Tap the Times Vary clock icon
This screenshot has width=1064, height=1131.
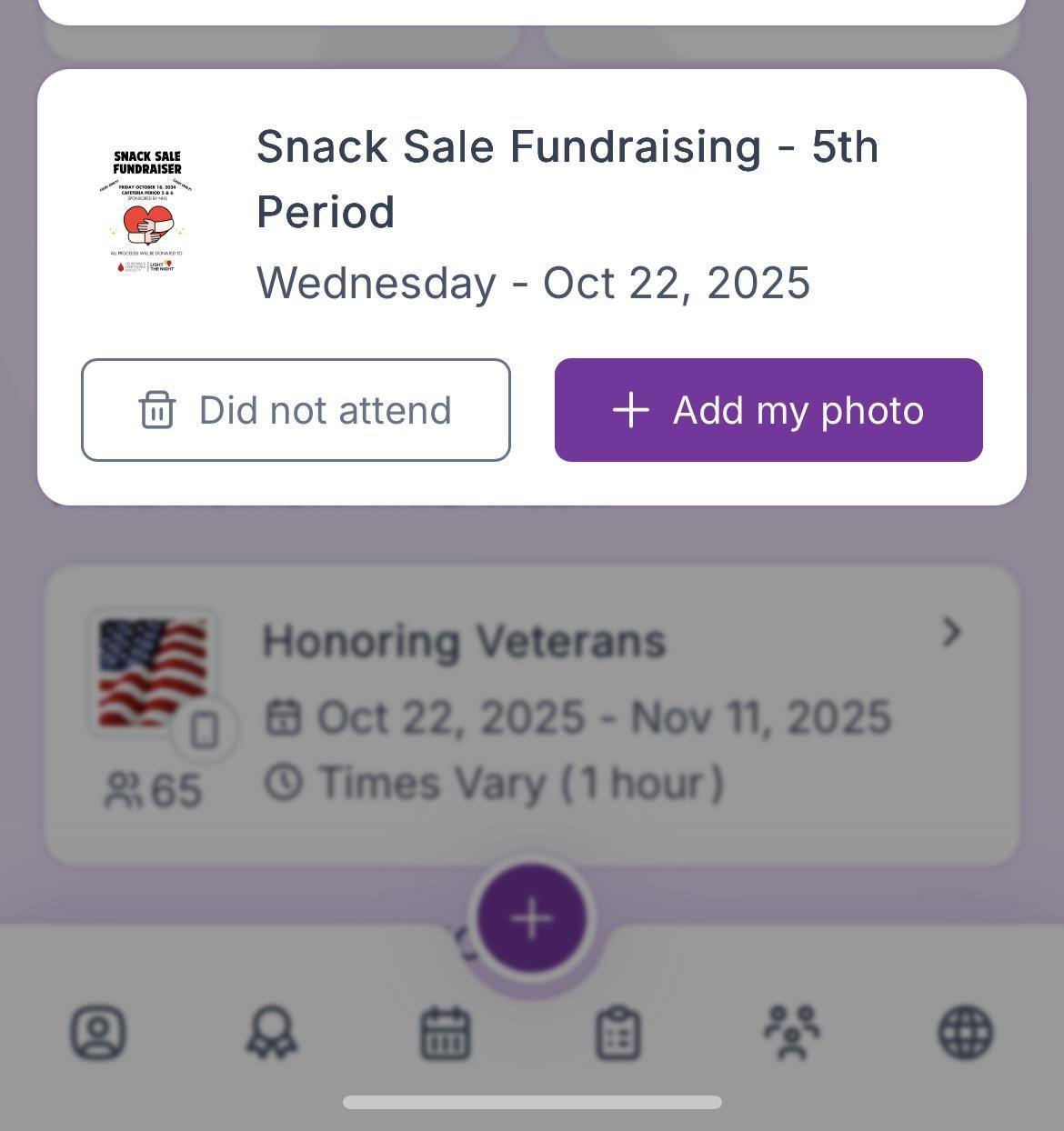tap(284, 783)
